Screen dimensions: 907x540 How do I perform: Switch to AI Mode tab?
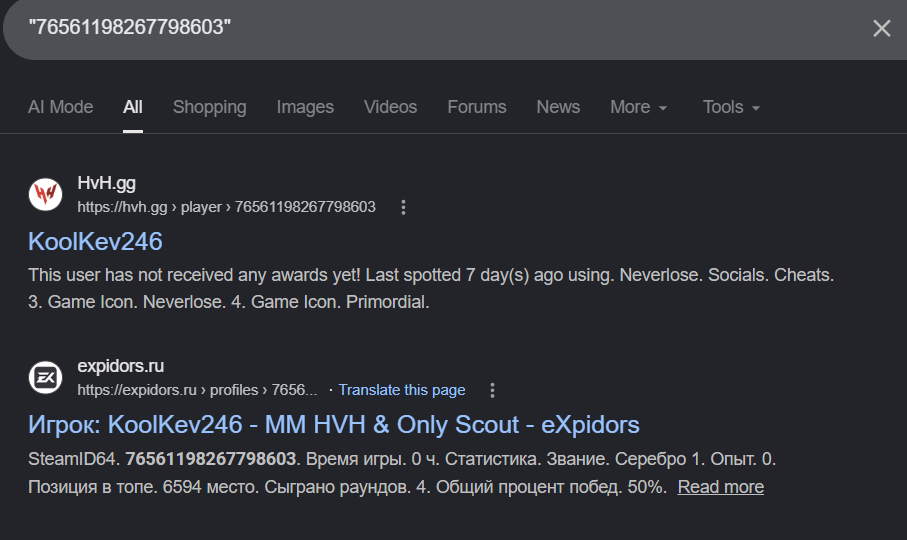60,107
